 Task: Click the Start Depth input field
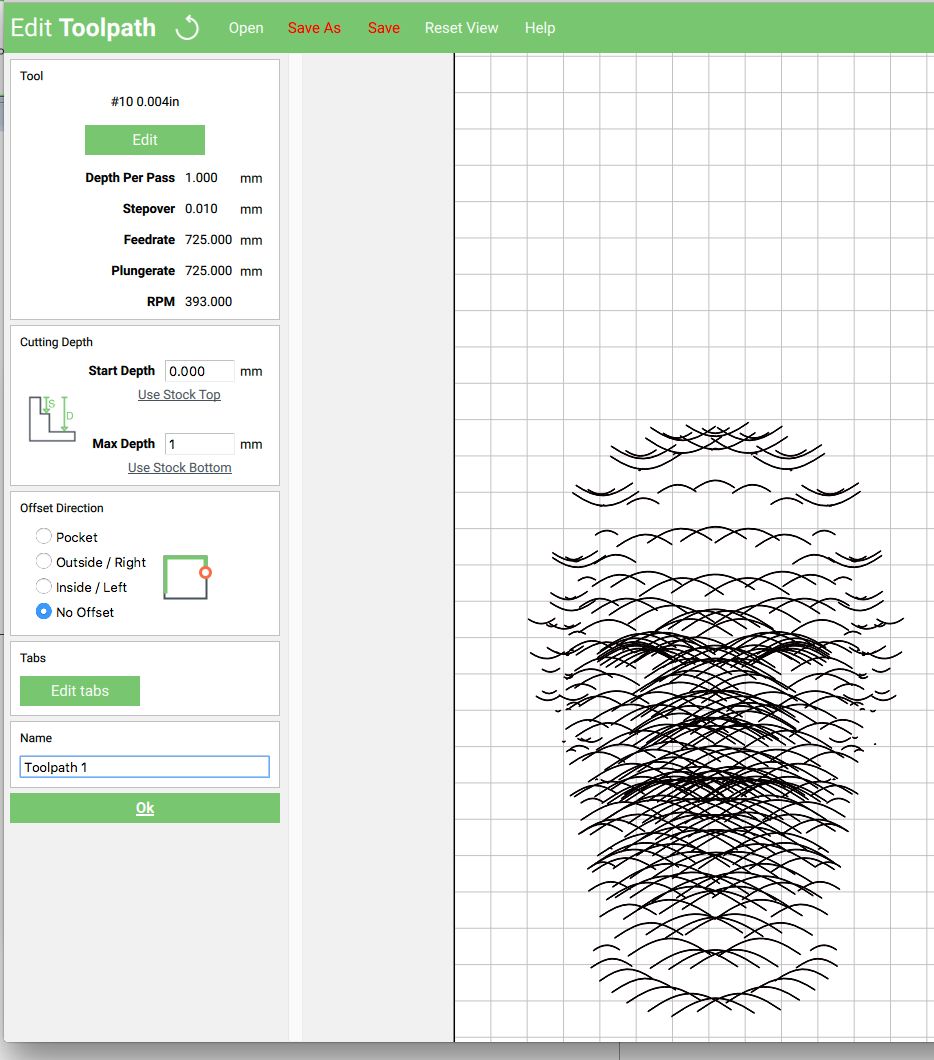198,370
